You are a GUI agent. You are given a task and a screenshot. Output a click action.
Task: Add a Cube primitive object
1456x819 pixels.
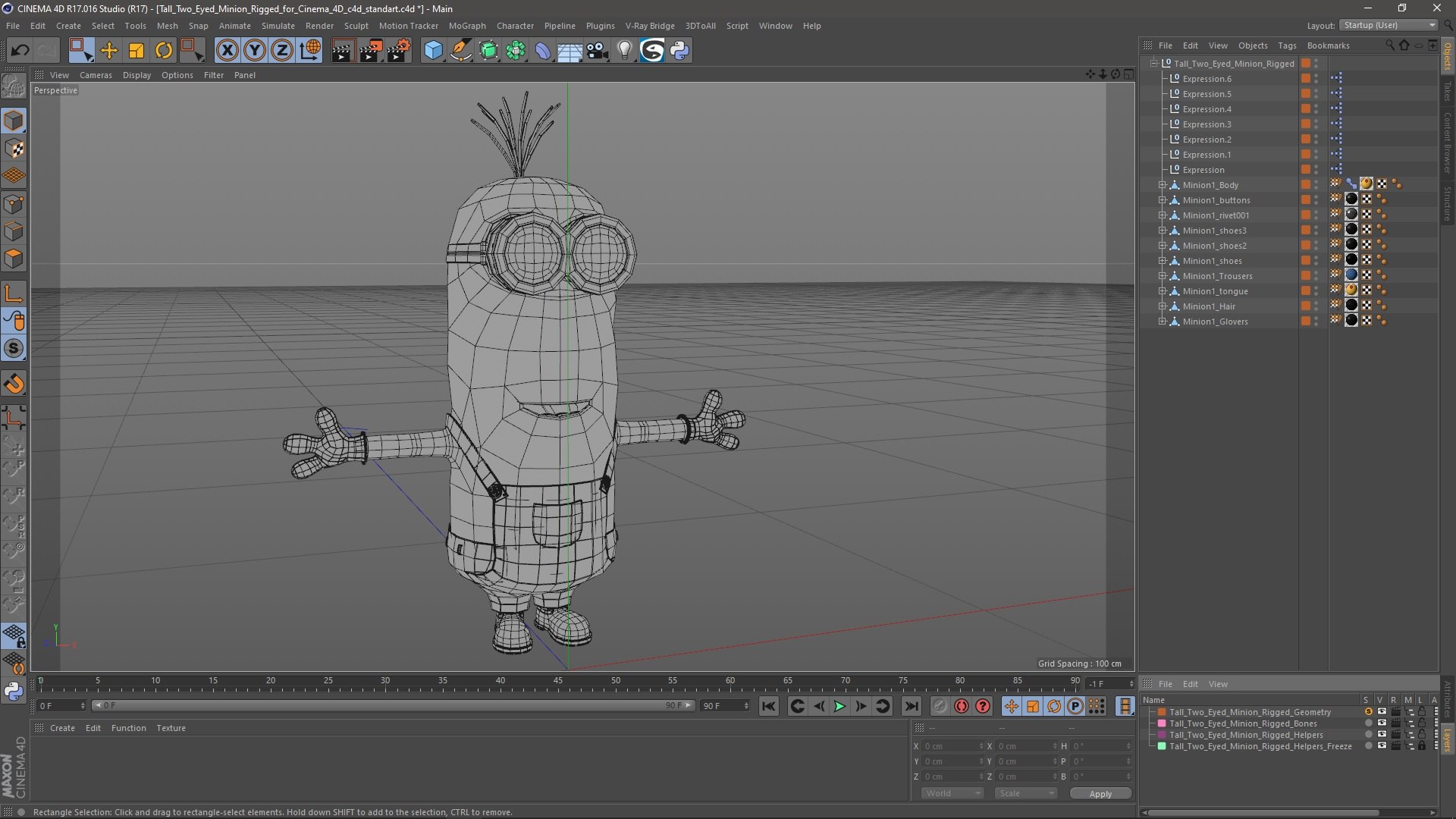click(x=433, y=51)
